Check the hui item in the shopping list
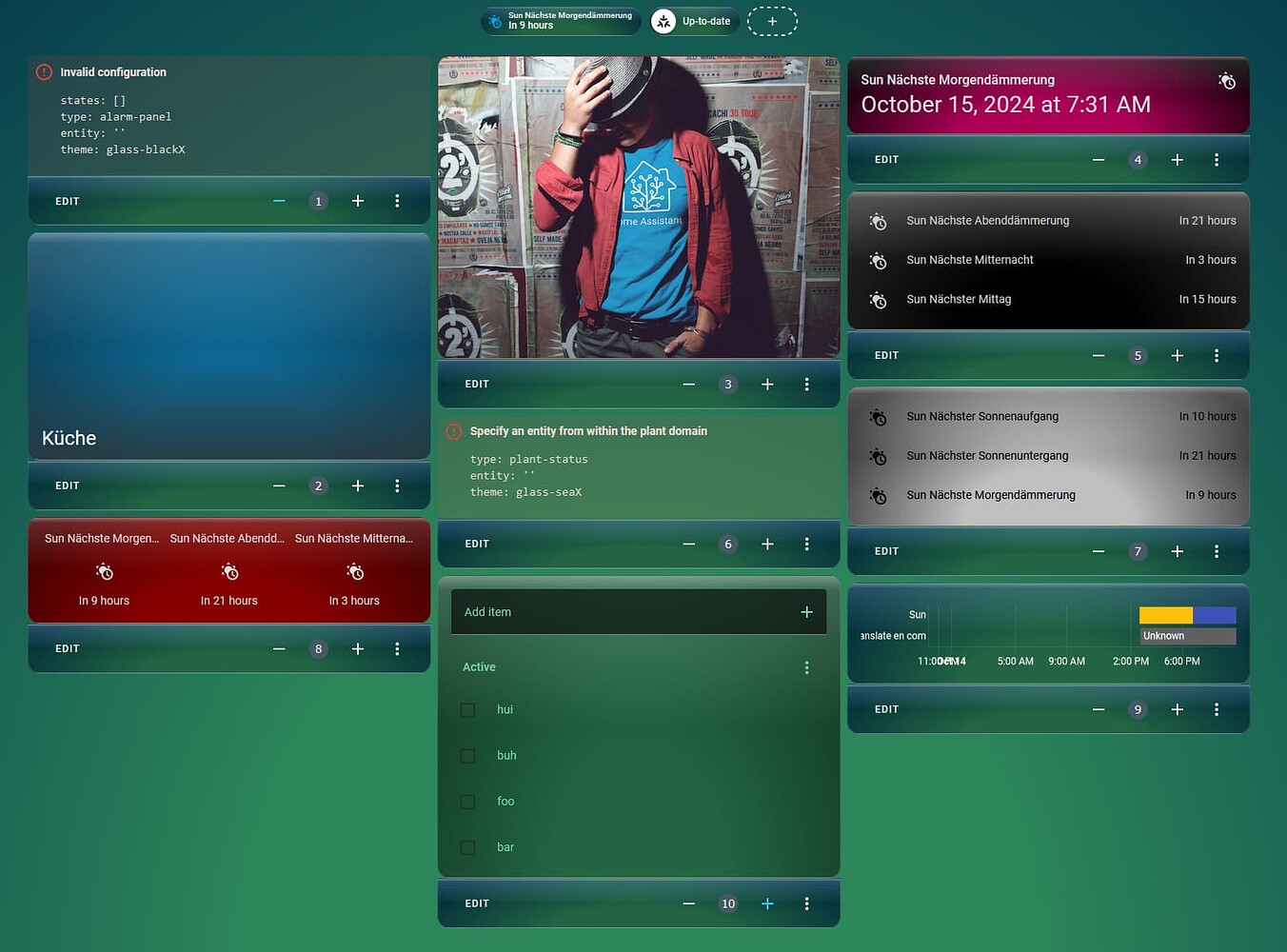Screen dimensions: 1287x952 467,709
